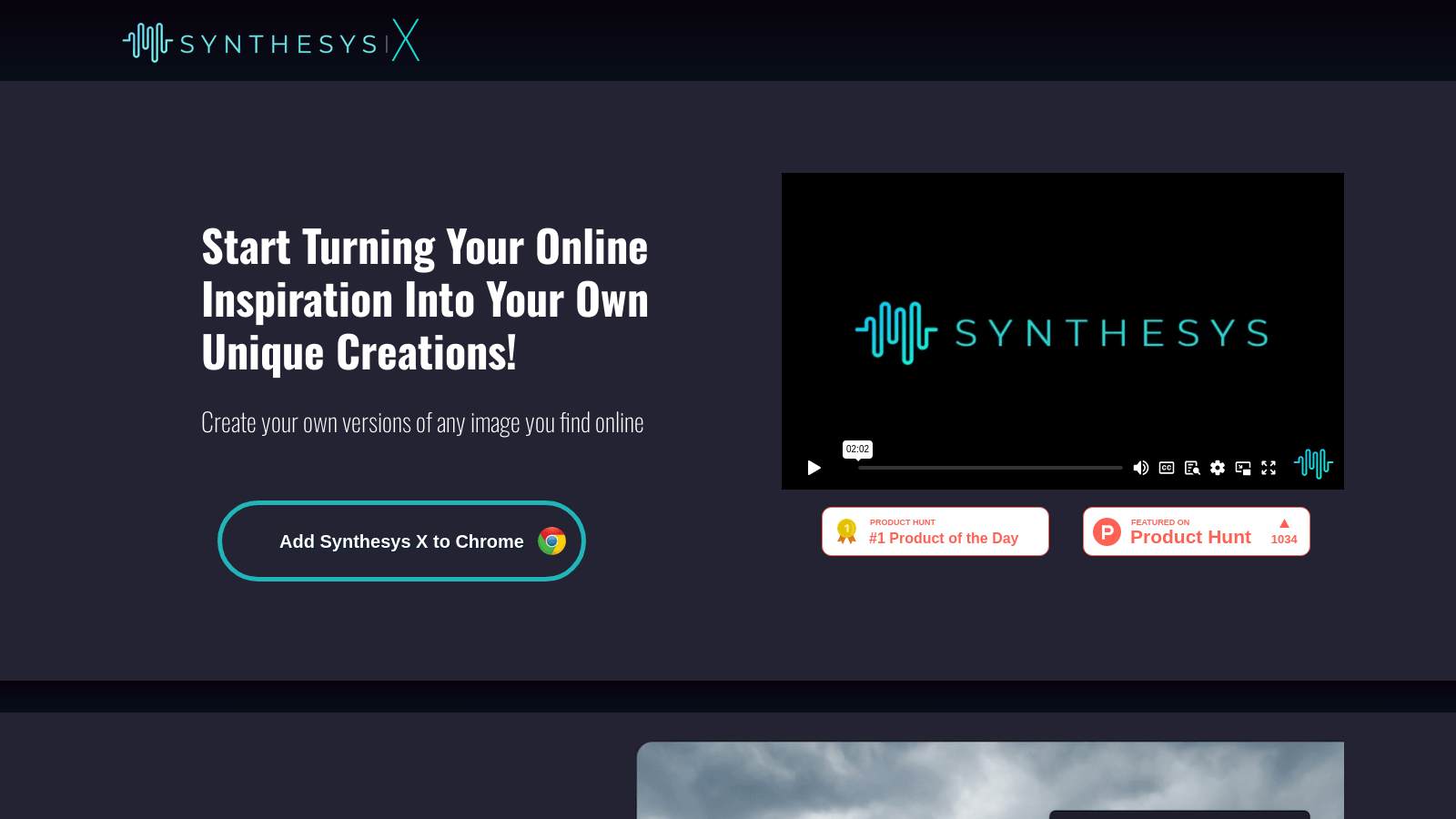This screenshot has height=819, width=1456.
Task: Seek on the video progress bar
Action: click(990, 468)
